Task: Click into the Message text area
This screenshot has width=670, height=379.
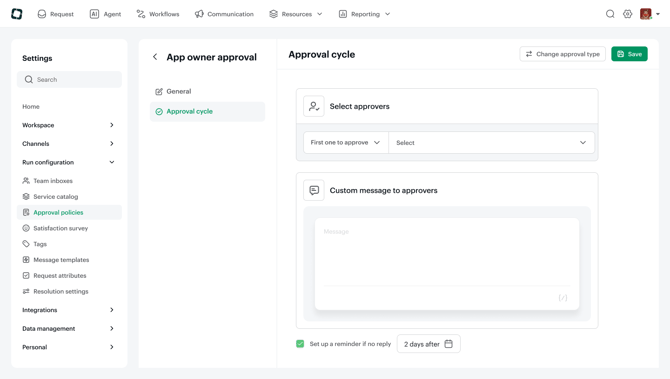Action: pyautogui.click(x=447, y=252)
